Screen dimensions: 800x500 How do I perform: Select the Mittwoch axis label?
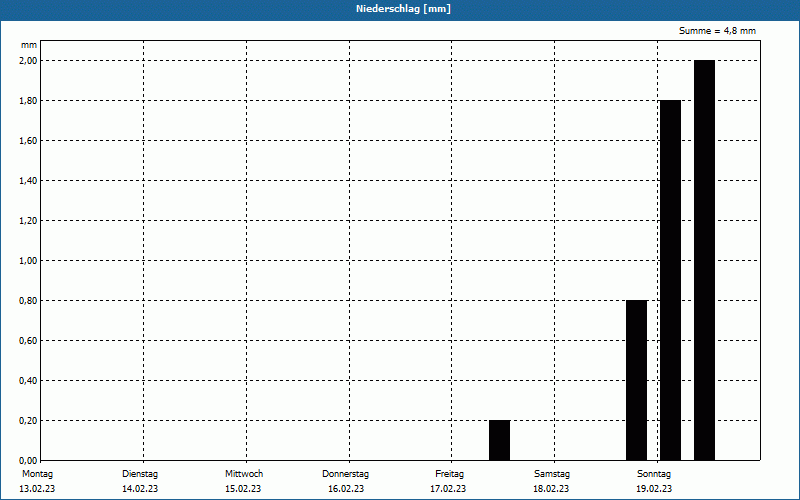point(244,474)
